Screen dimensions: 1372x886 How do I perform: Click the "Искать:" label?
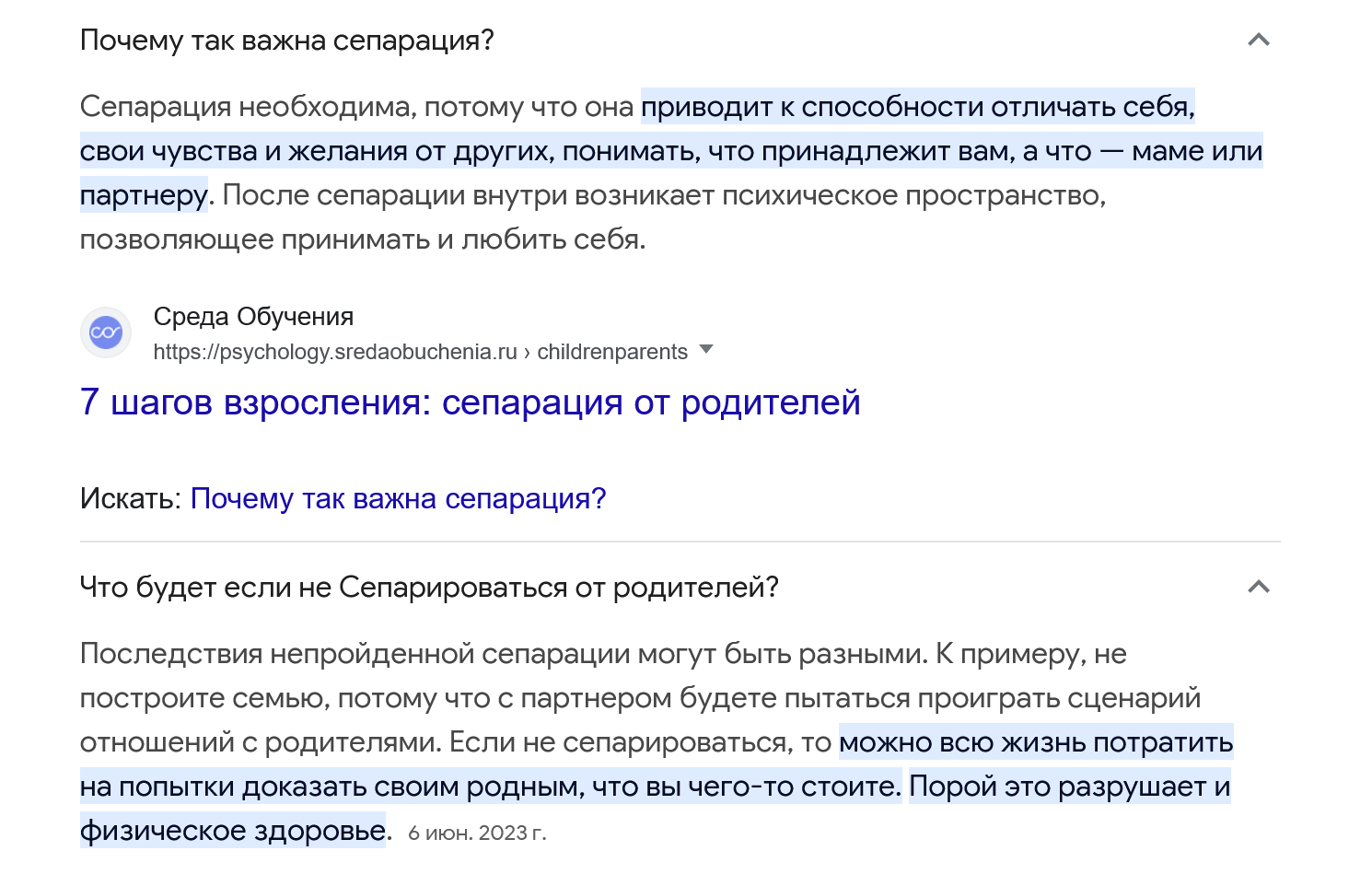[x=131, y=498]
